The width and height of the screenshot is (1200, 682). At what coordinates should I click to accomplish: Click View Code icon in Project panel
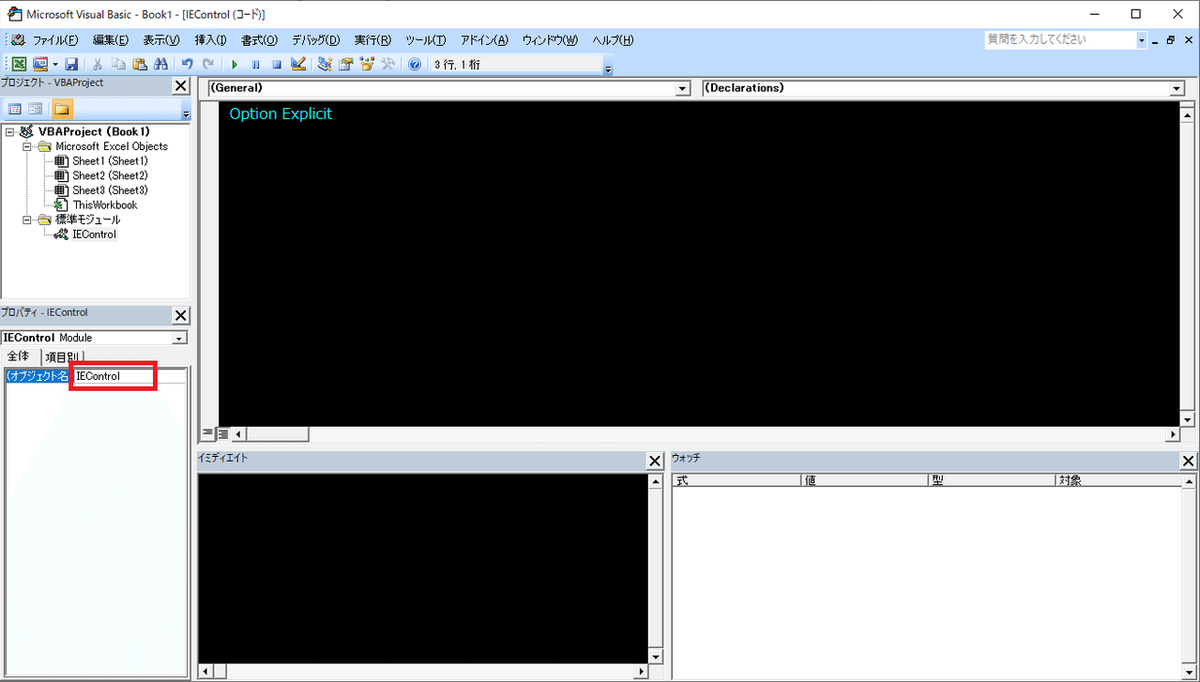click(x=15, y=109)
